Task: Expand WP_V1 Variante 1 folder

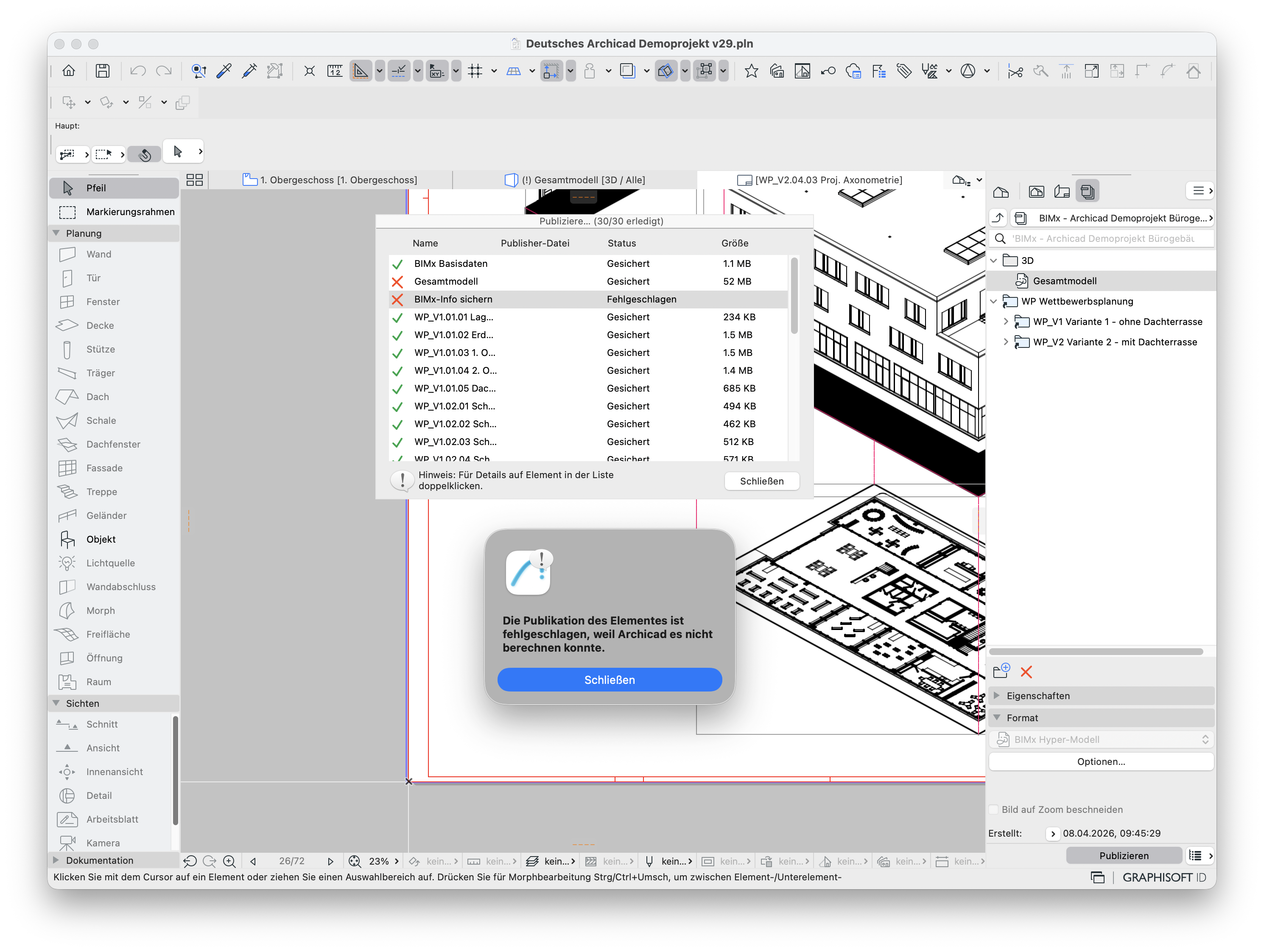Action: pos(1006,322)
